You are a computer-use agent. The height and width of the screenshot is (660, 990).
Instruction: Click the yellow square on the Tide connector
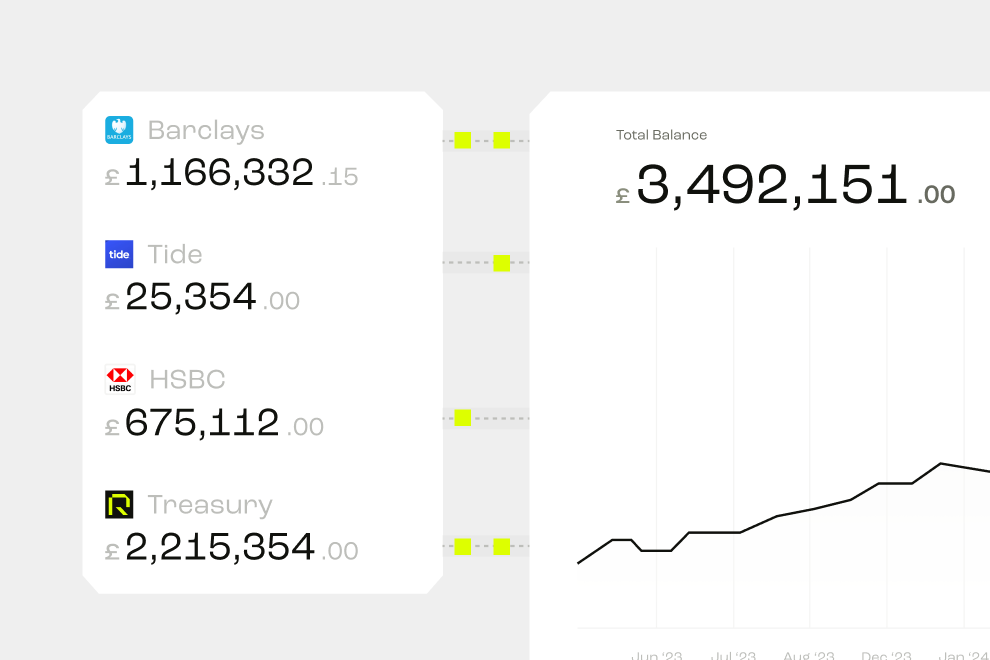502,263
